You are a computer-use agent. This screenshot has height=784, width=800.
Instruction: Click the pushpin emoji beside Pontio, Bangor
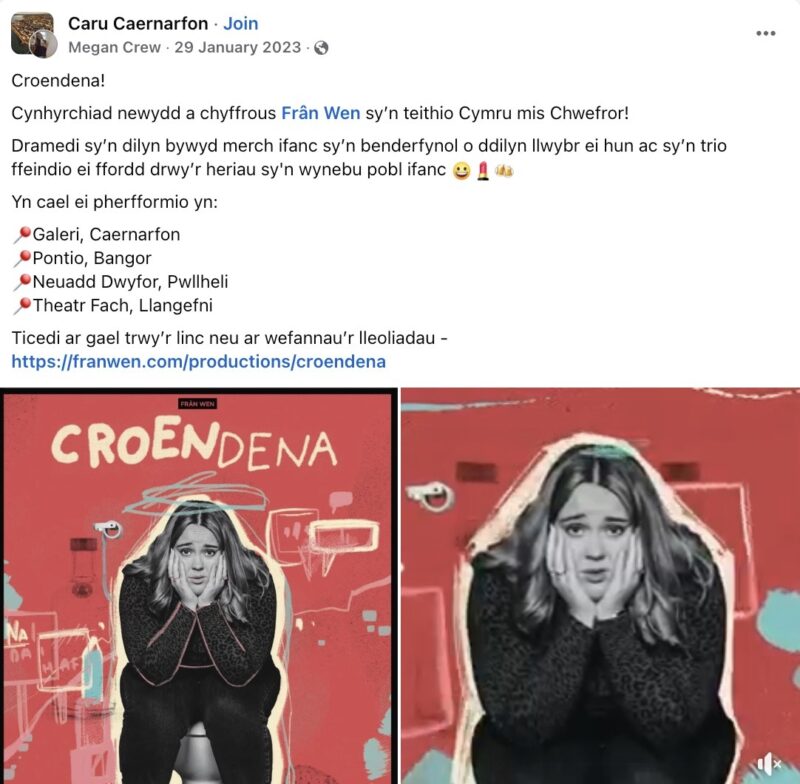[22, 258]
